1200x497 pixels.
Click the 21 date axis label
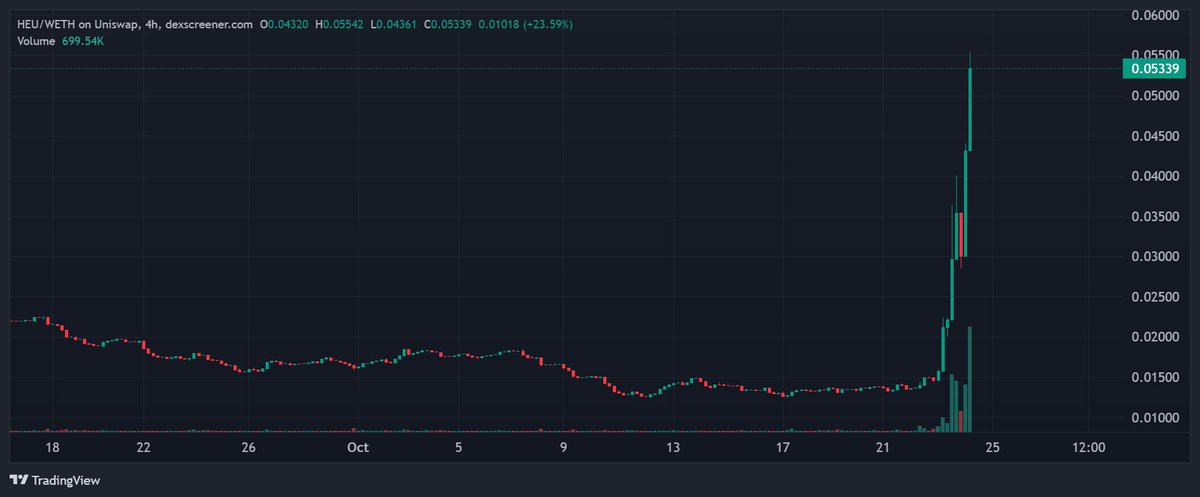click(x=883, y=447)
